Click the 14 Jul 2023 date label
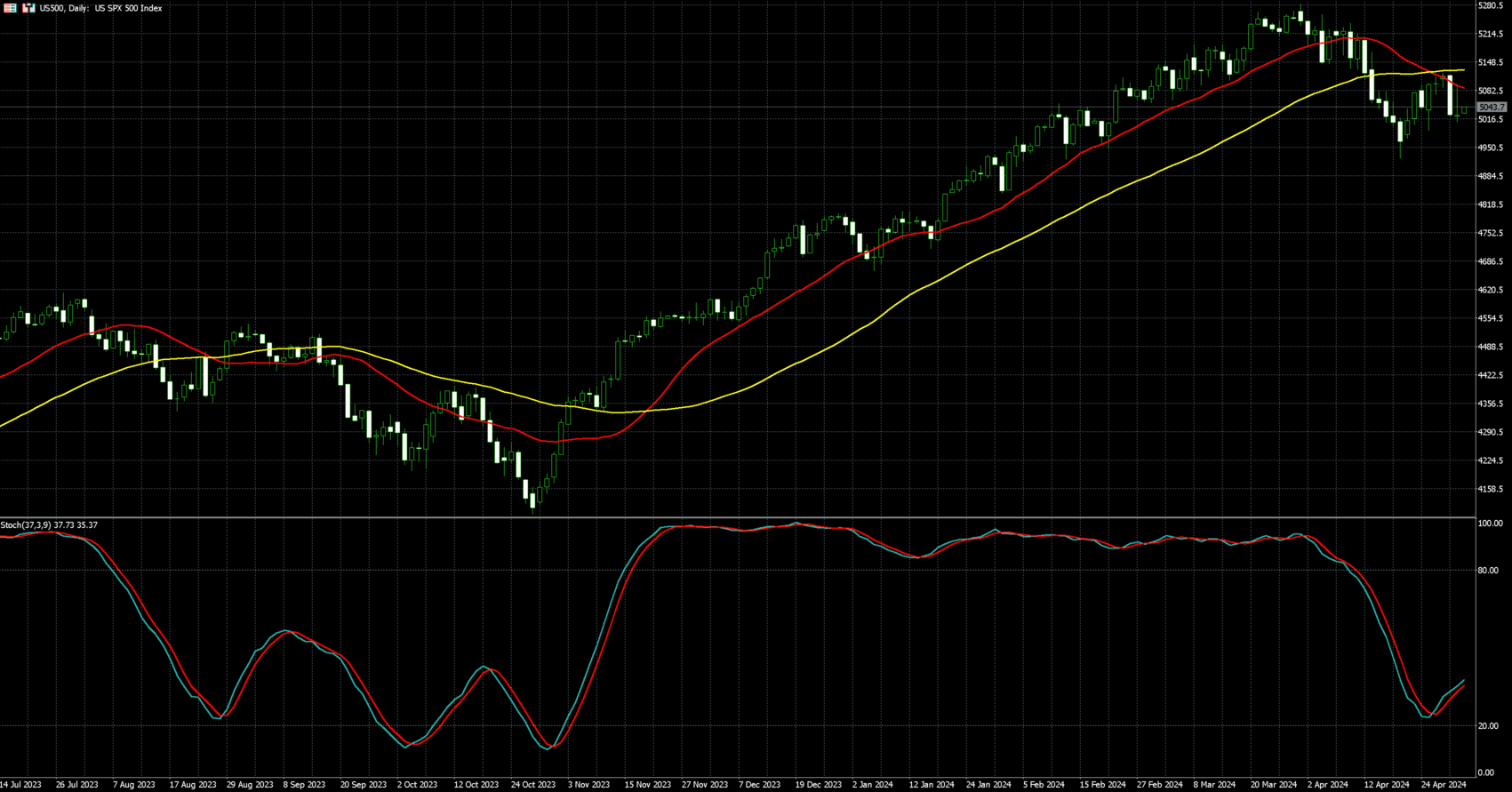This screenshot has height=792, width=1512. click(x=20, y=785)
